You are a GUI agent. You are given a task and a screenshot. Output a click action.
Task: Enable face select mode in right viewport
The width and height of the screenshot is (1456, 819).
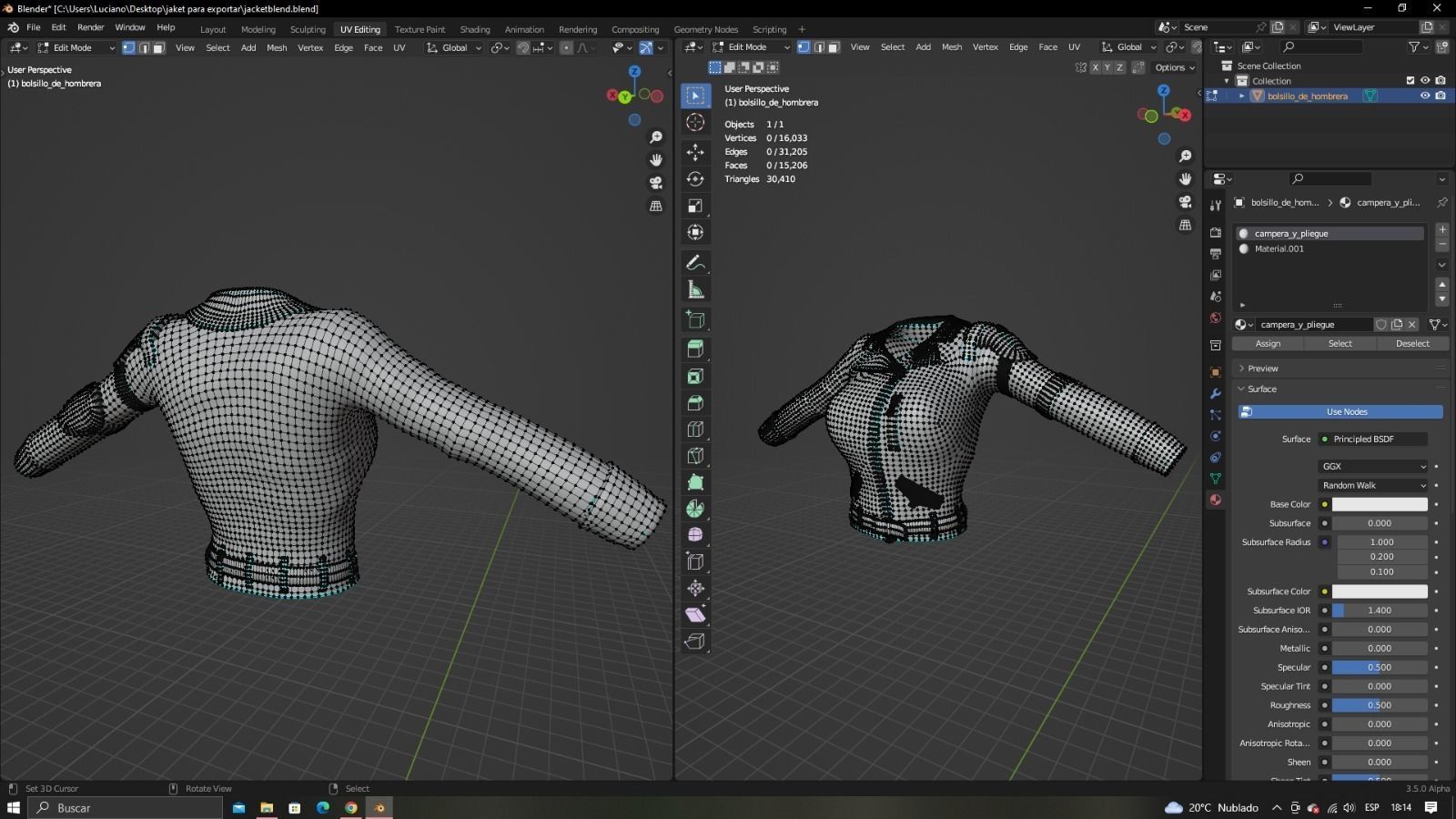pyautogui.click(x=834, y=47)
